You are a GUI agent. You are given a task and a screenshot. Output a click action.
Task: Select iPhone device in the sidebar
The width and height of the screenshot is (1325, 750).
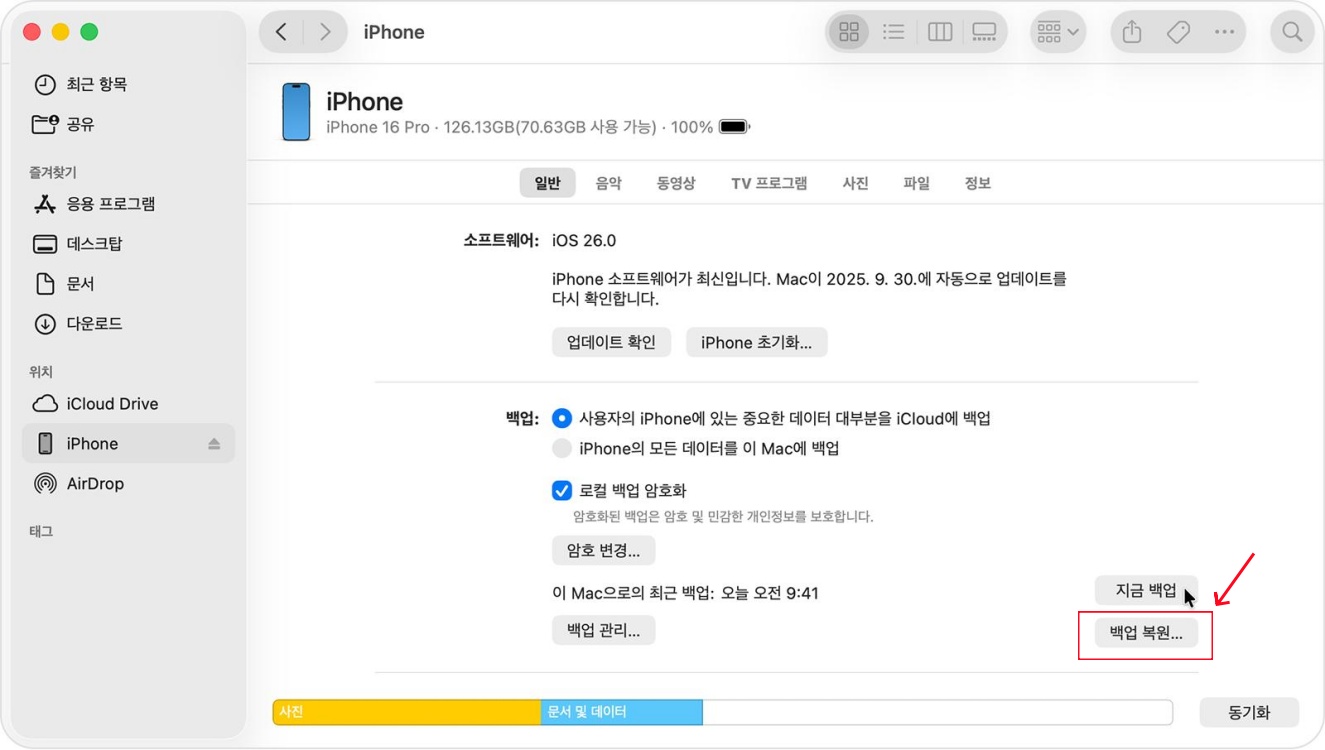pos(128,444)
